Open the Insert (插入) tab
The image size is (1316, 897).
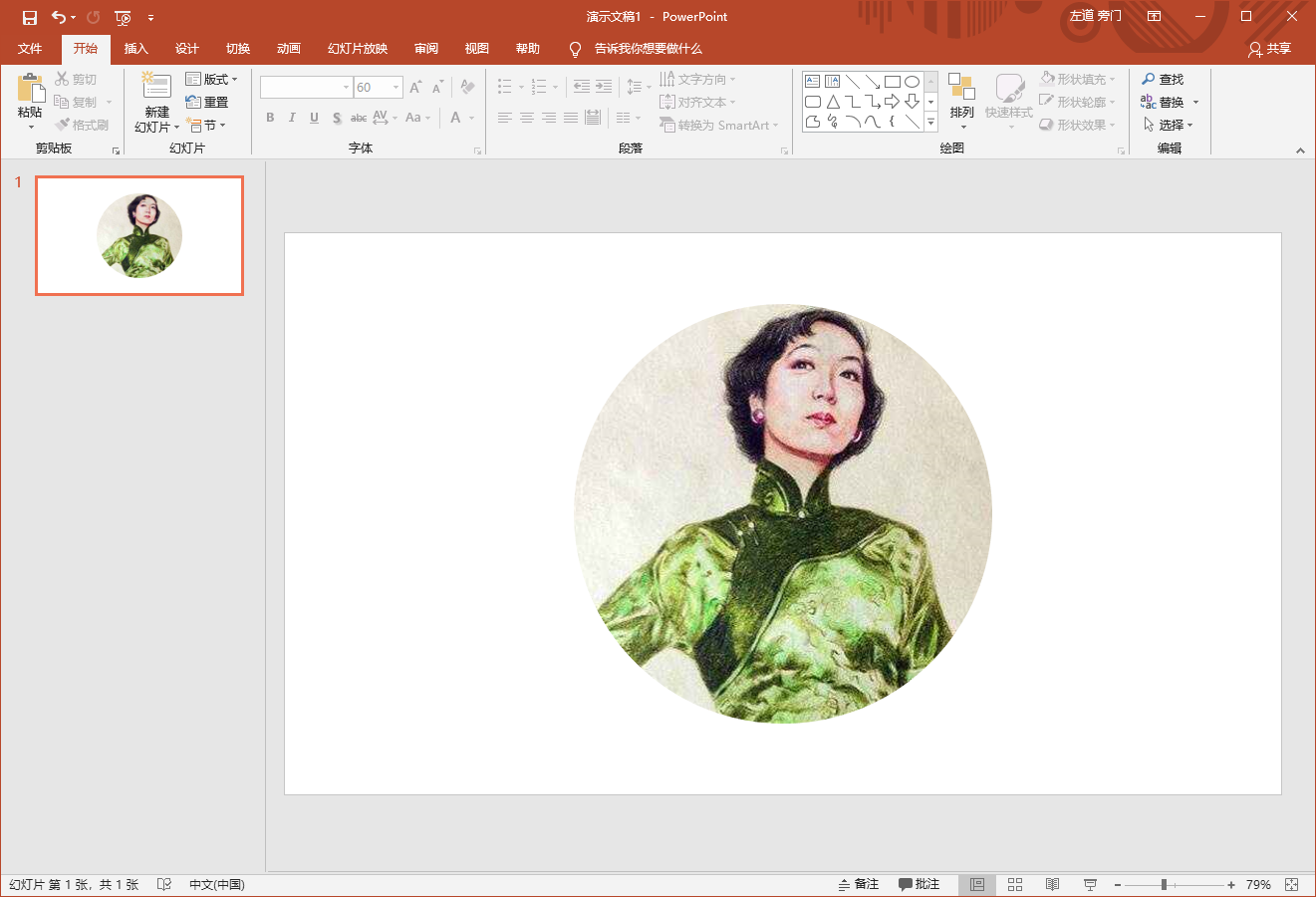point(135,49)
